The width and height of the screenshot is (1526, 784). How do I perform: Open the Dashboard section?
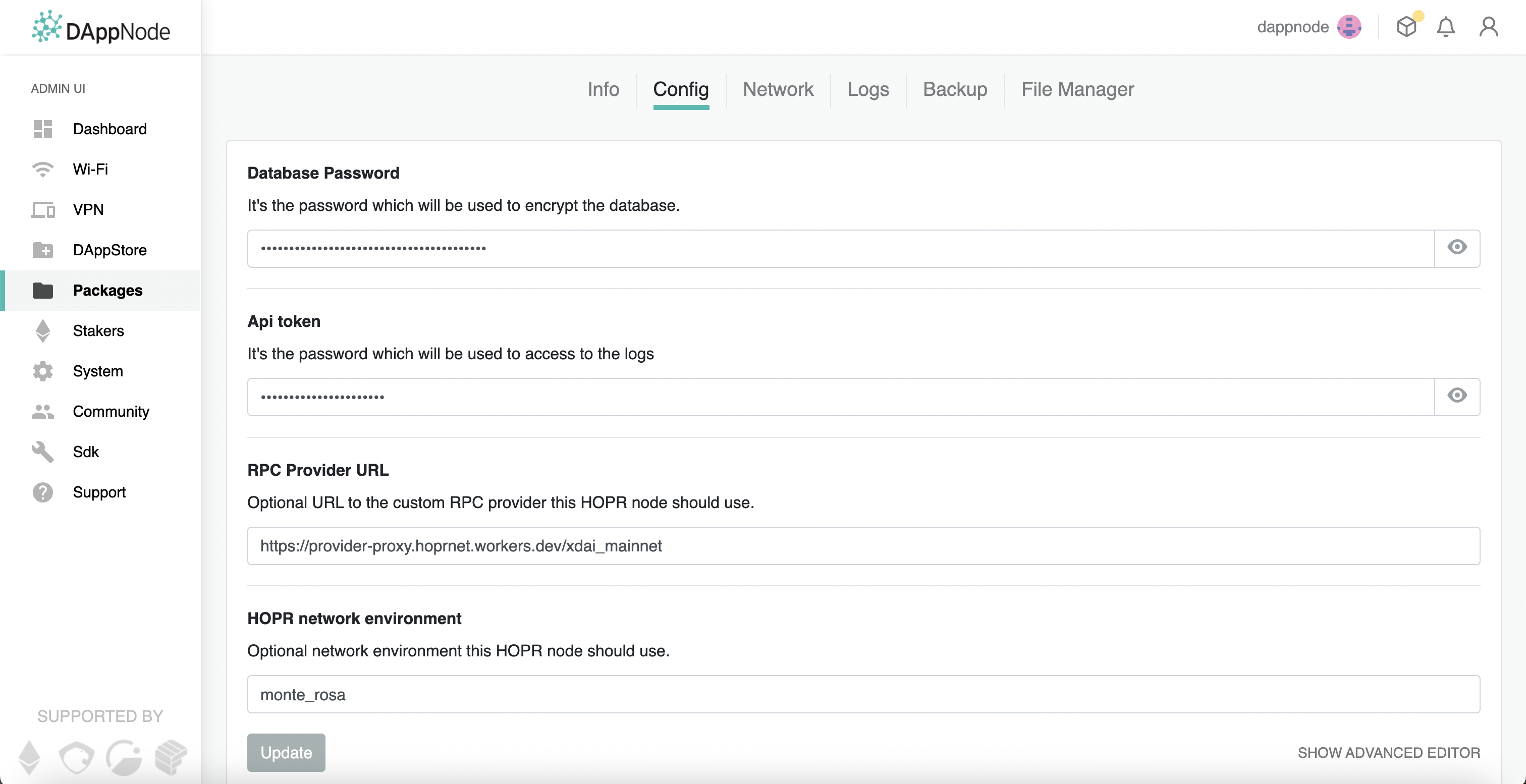pos(109,129)
